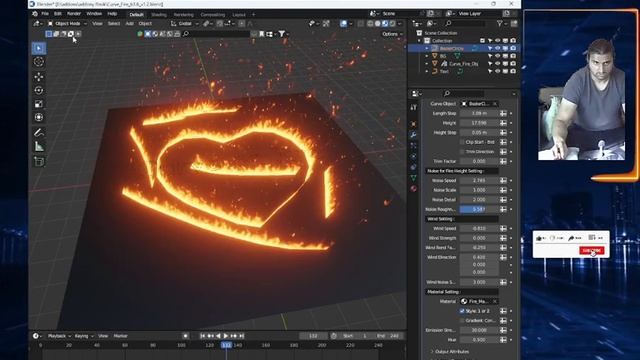Adjust the Noise Roughness slider
Screen dimensions: 640x360
(479, 209)
